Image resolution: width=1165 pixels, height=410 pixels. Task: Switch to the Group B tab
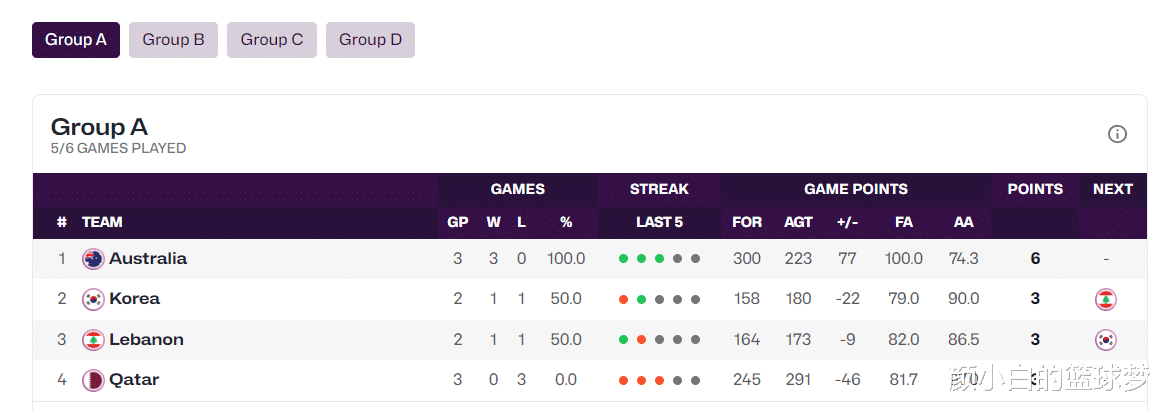coord(173,40)
